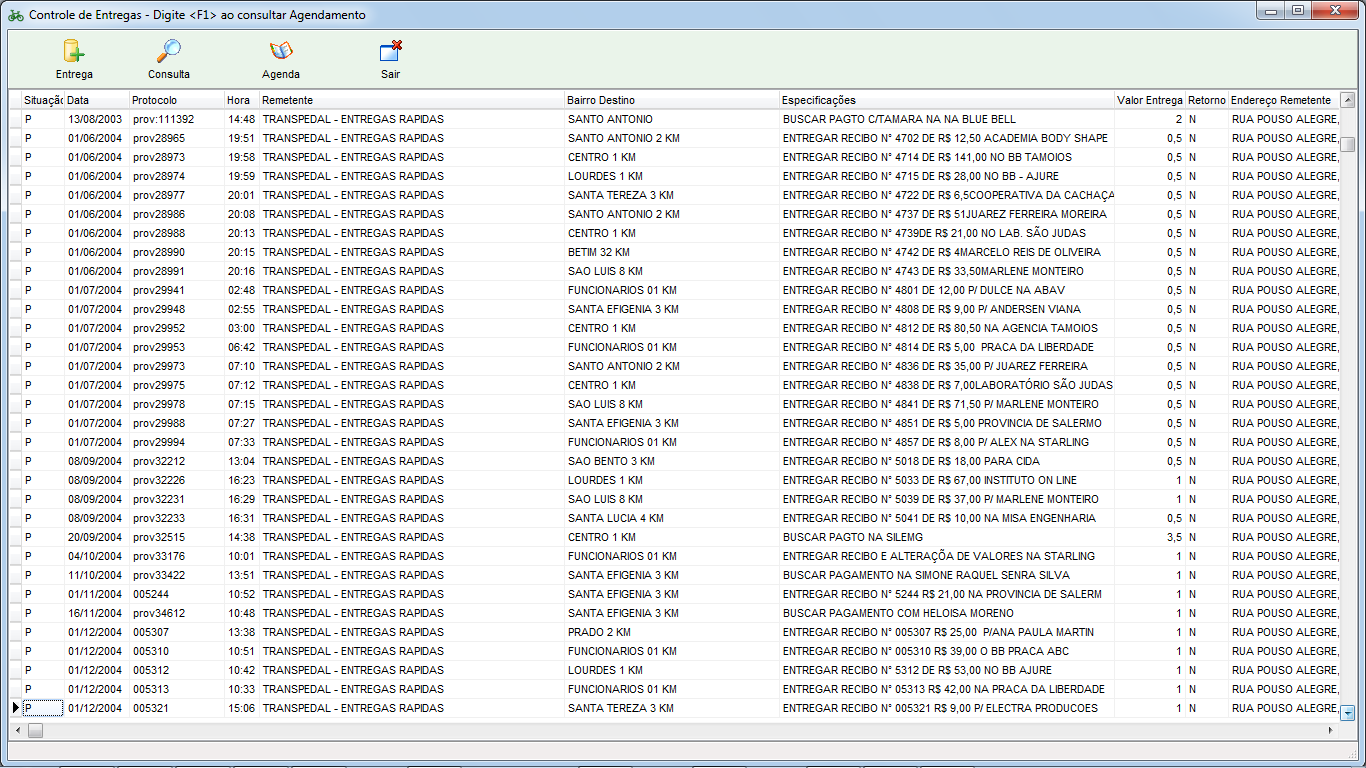The width and height of the screenshot is (1366, 768).
Task: Click protocol 005313 cell
Action: click(177, 689)
